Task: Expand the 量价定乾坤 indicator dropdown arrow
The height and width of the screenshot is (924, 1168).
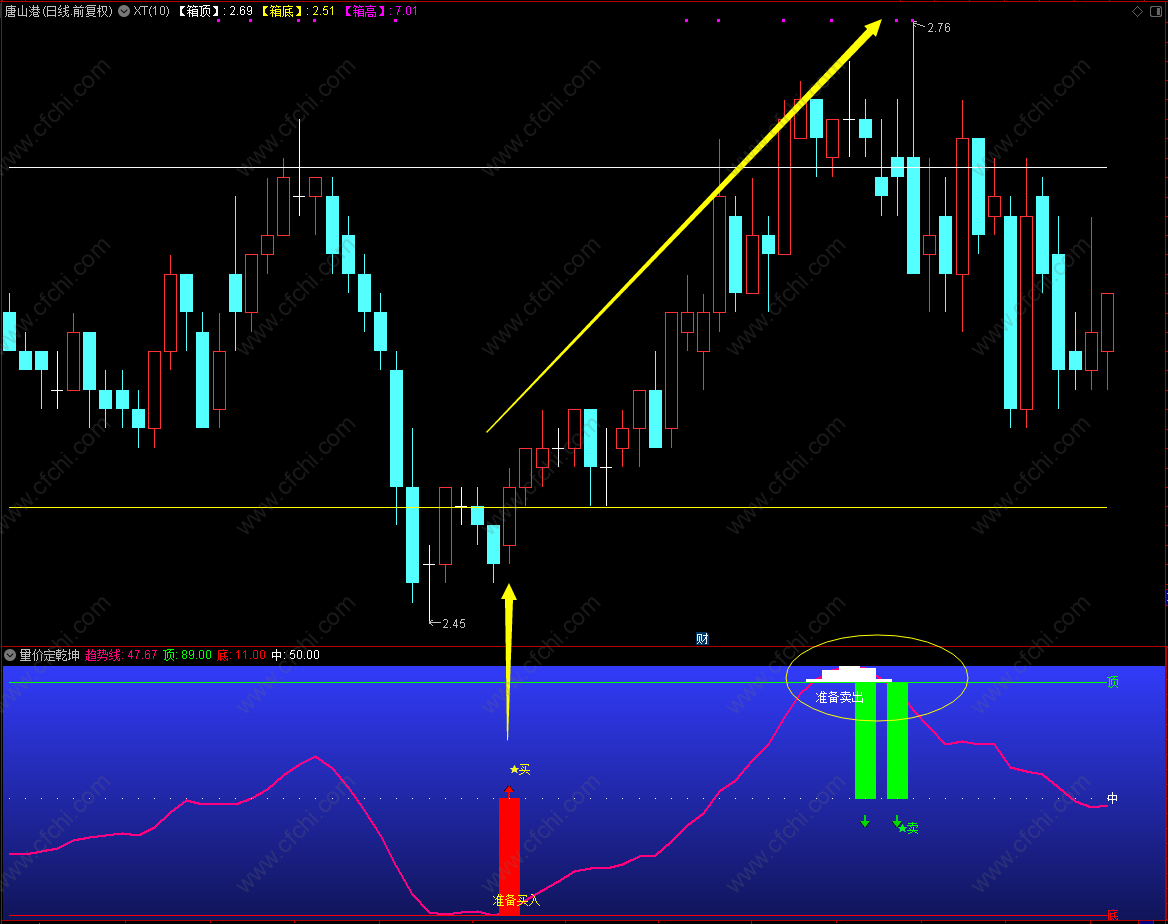Action: [10, 655]
